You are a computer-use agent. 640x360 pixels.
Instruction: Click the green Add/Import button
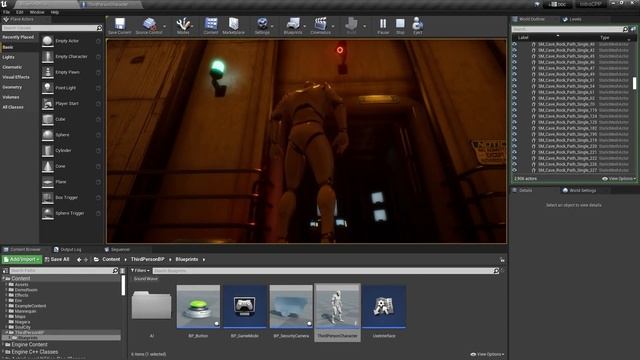pos(22,260)
